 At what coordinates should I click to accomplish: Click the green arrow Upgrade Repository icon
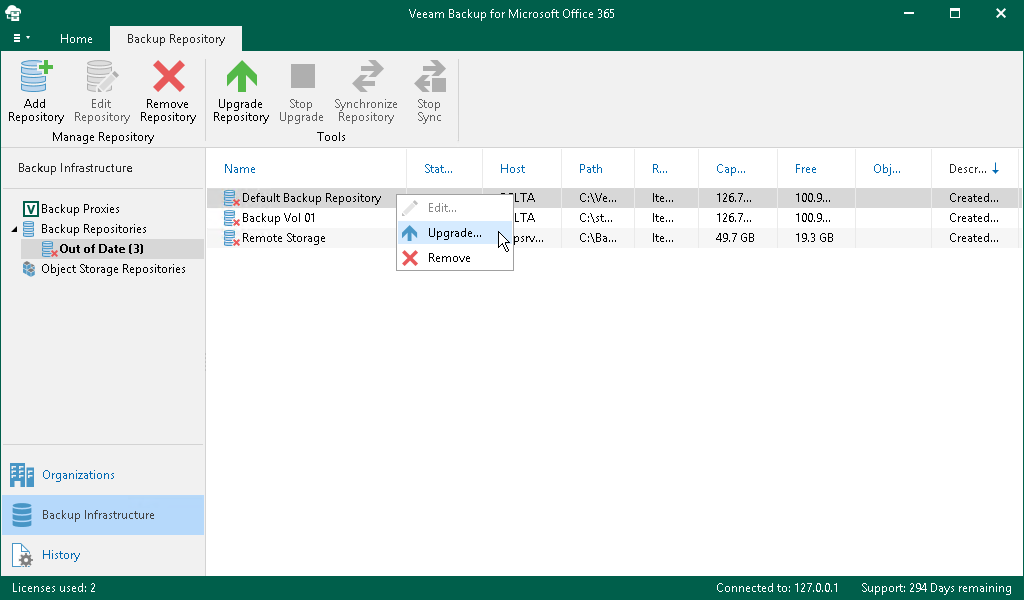coord(242,76)
